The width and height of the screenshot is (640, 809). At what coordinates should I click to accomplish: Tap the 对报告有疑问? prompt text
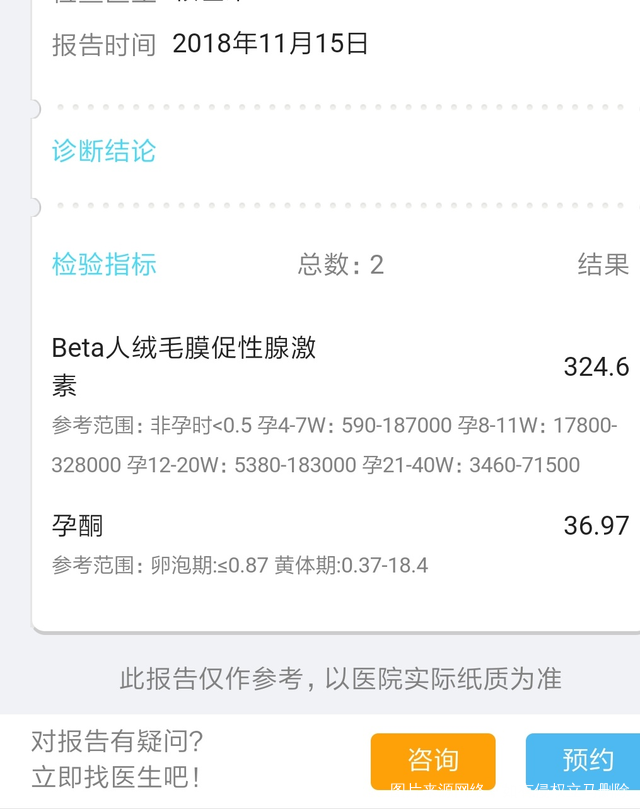(117, 741)
